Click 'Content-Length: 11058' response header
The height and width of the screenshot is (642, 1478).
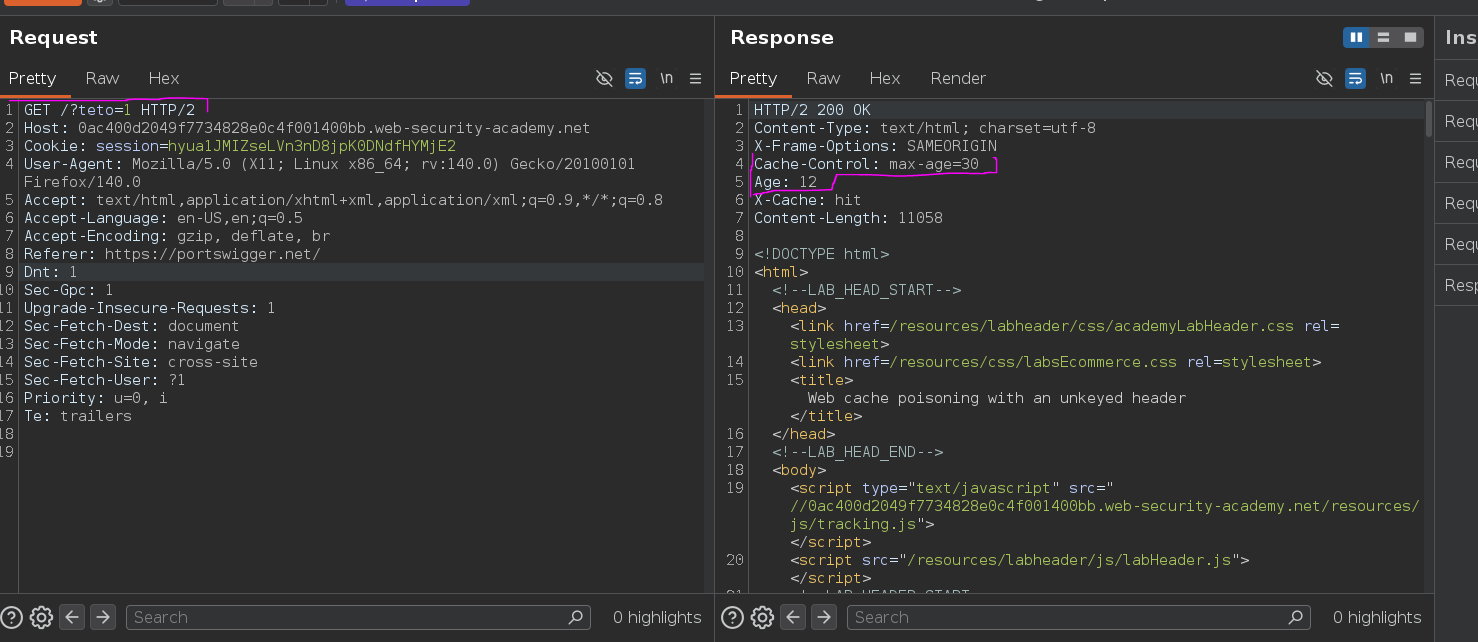click(x=848, y=218)
